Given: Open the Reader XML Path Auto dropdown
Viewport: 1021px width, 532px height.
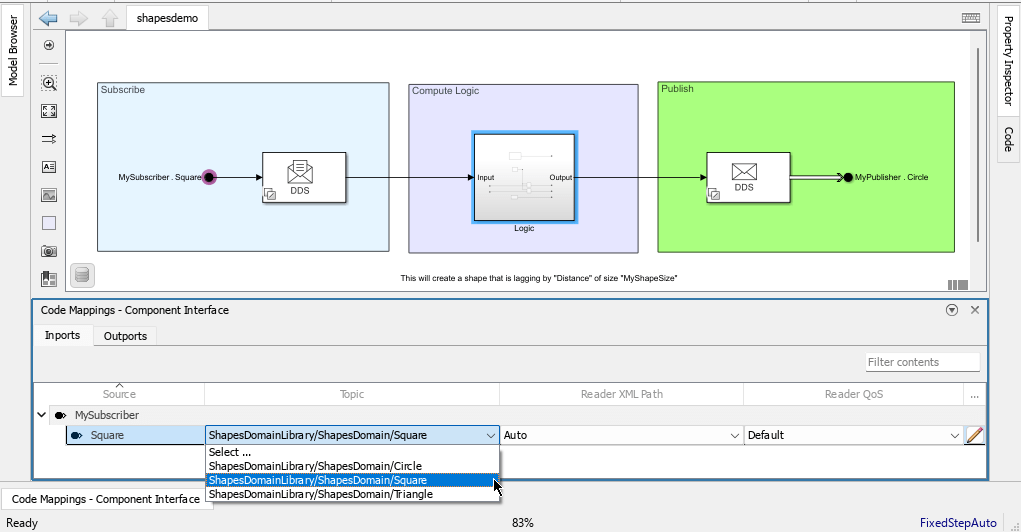Looking at the screenshot, I should (x=621, y=435).
